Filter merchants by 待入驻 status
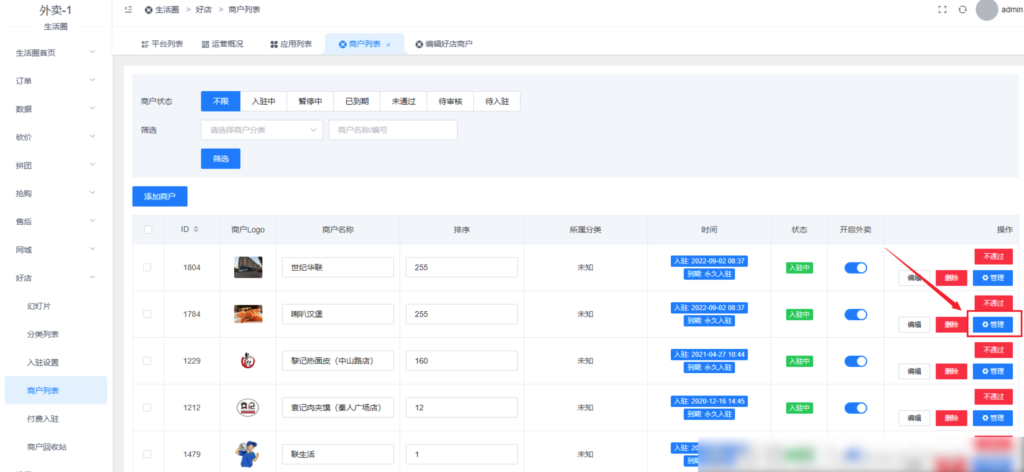This screenshot has height=472, width=1024. click(x=497, y=101)
